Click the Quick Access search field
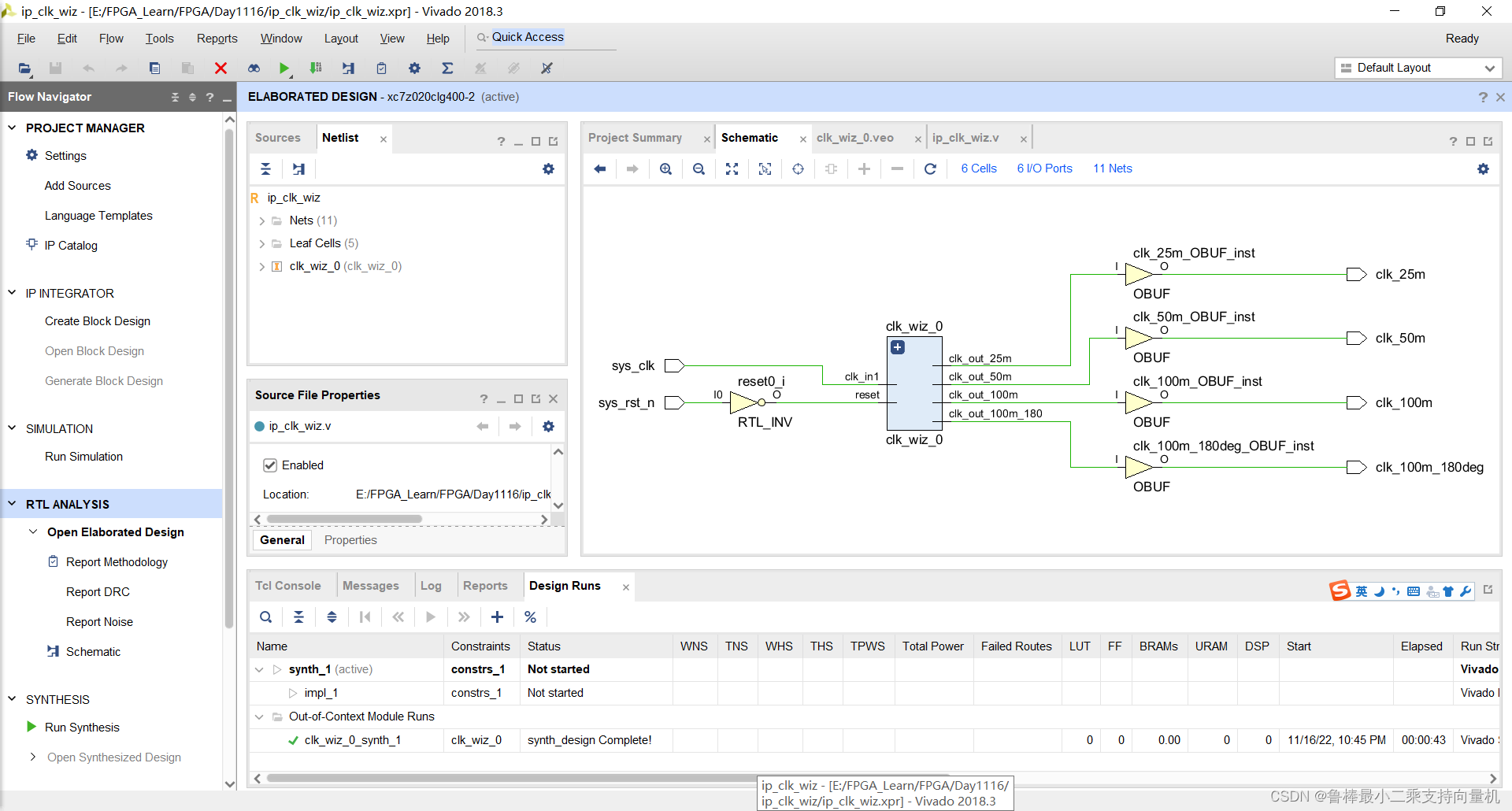Viewport: 1512px width, 811px height. click(x=545, y=38)
